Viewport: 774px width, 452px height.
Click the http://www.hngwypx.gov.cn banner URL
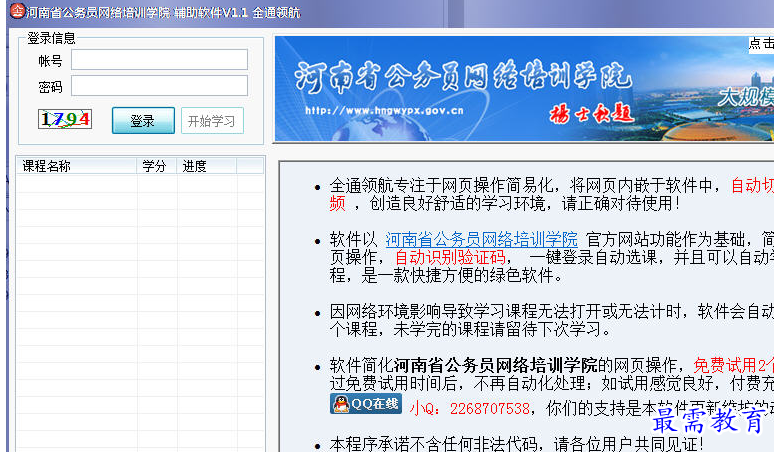384,111
